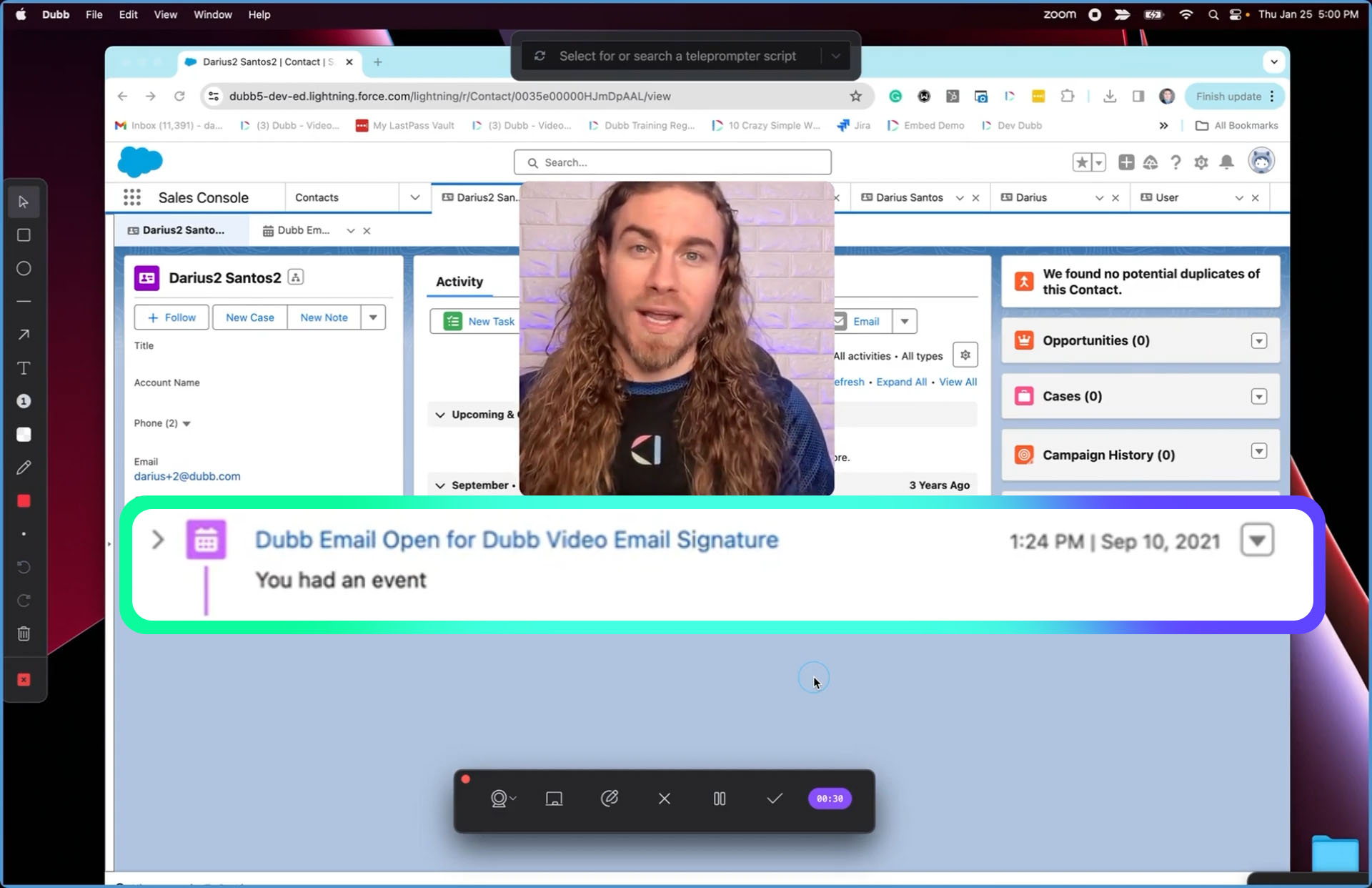Open the Salesforce notifications bell
The width and height of the screenshot is (1372, 888).
[1227, 162]
